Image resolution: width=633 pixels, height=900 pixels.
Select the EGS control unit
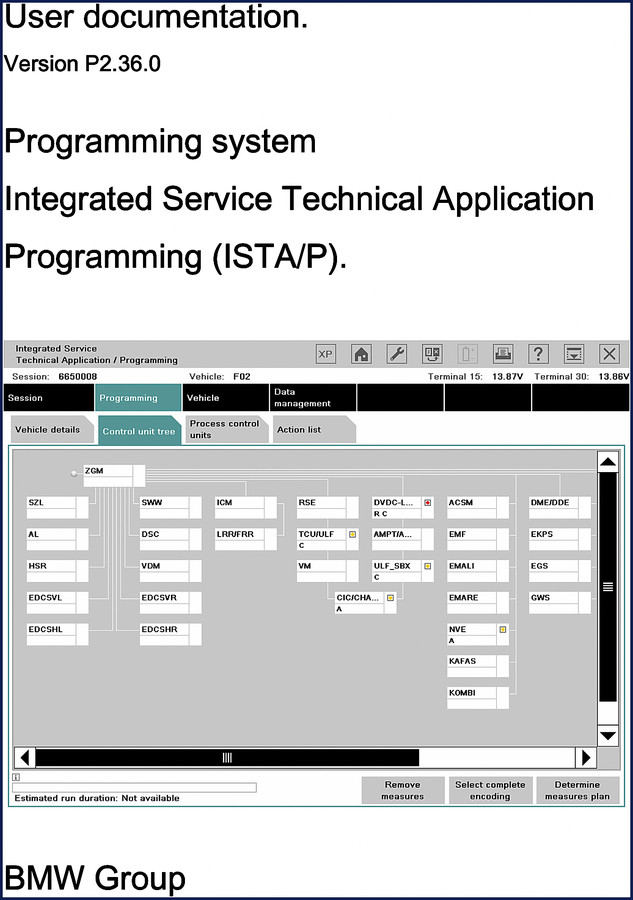coord(560,571)
